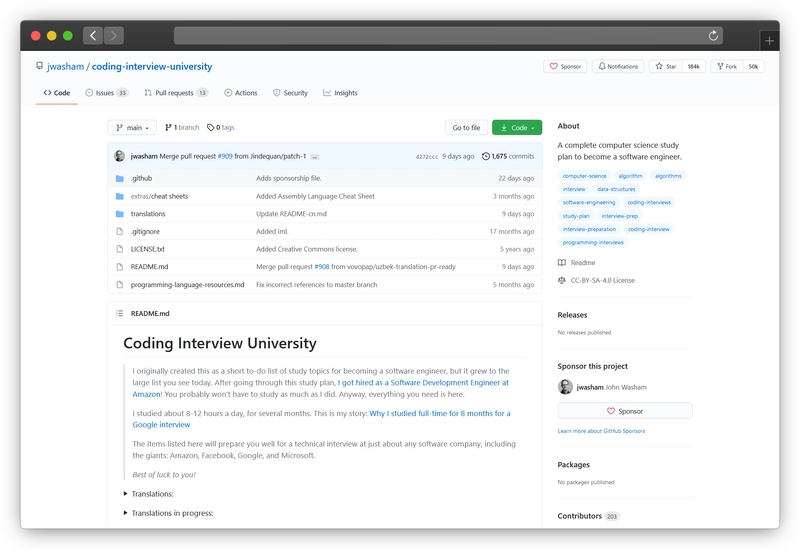The width and height of the screenshot is (800, 549).
Task: Click the data-structures topic tag
Action: coord(616,189)
